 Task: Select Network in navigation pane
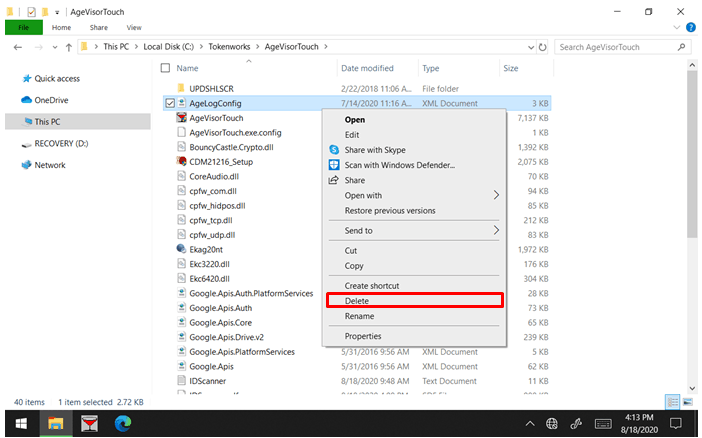(50, 165)
